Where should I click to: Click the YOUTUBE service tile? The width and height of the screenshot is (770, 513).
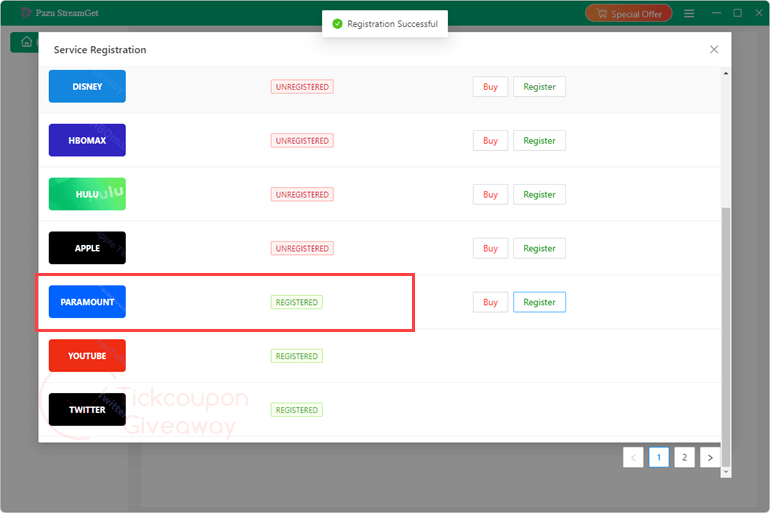click(x=87, y=356)
